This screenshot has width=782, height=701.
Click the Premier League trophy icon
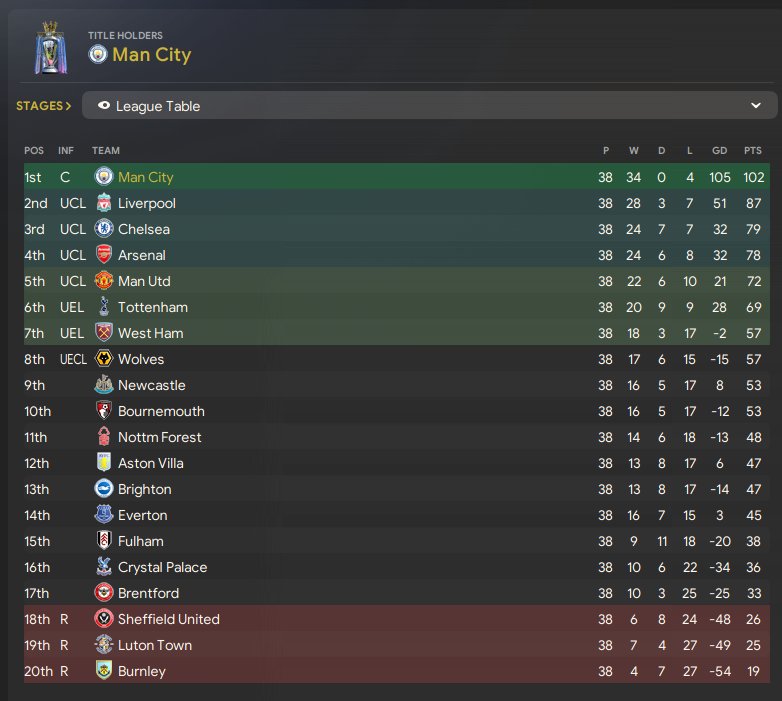[x=47, y=47]
